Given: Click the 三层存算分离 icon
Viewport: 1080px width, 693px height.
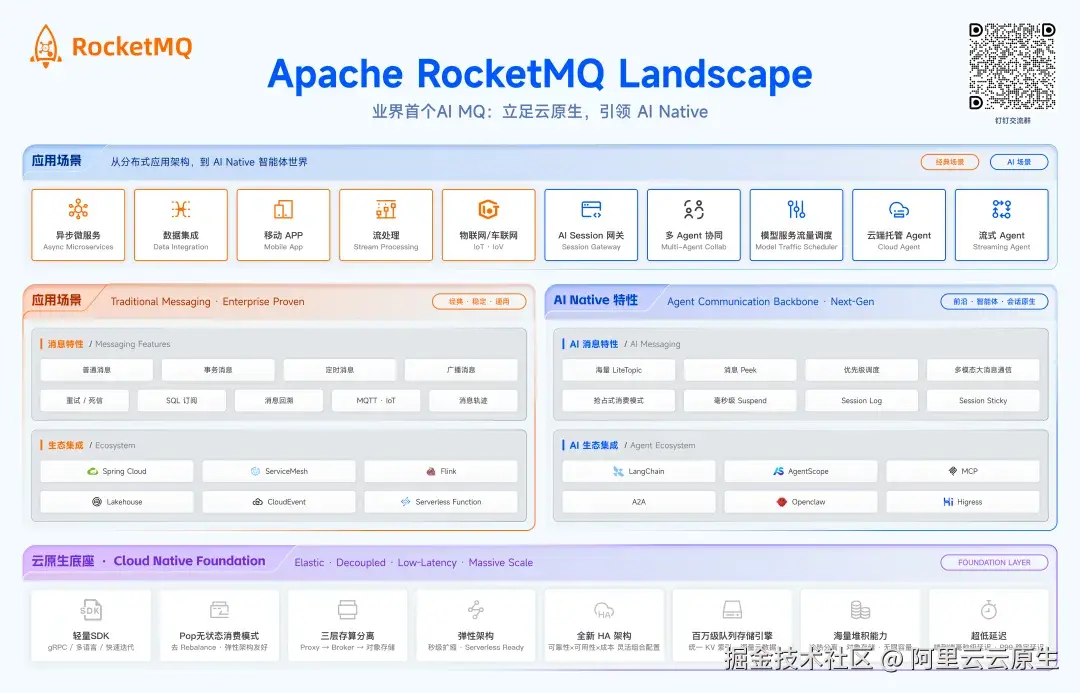Looking at the screenshot, I should click(347, 610).
